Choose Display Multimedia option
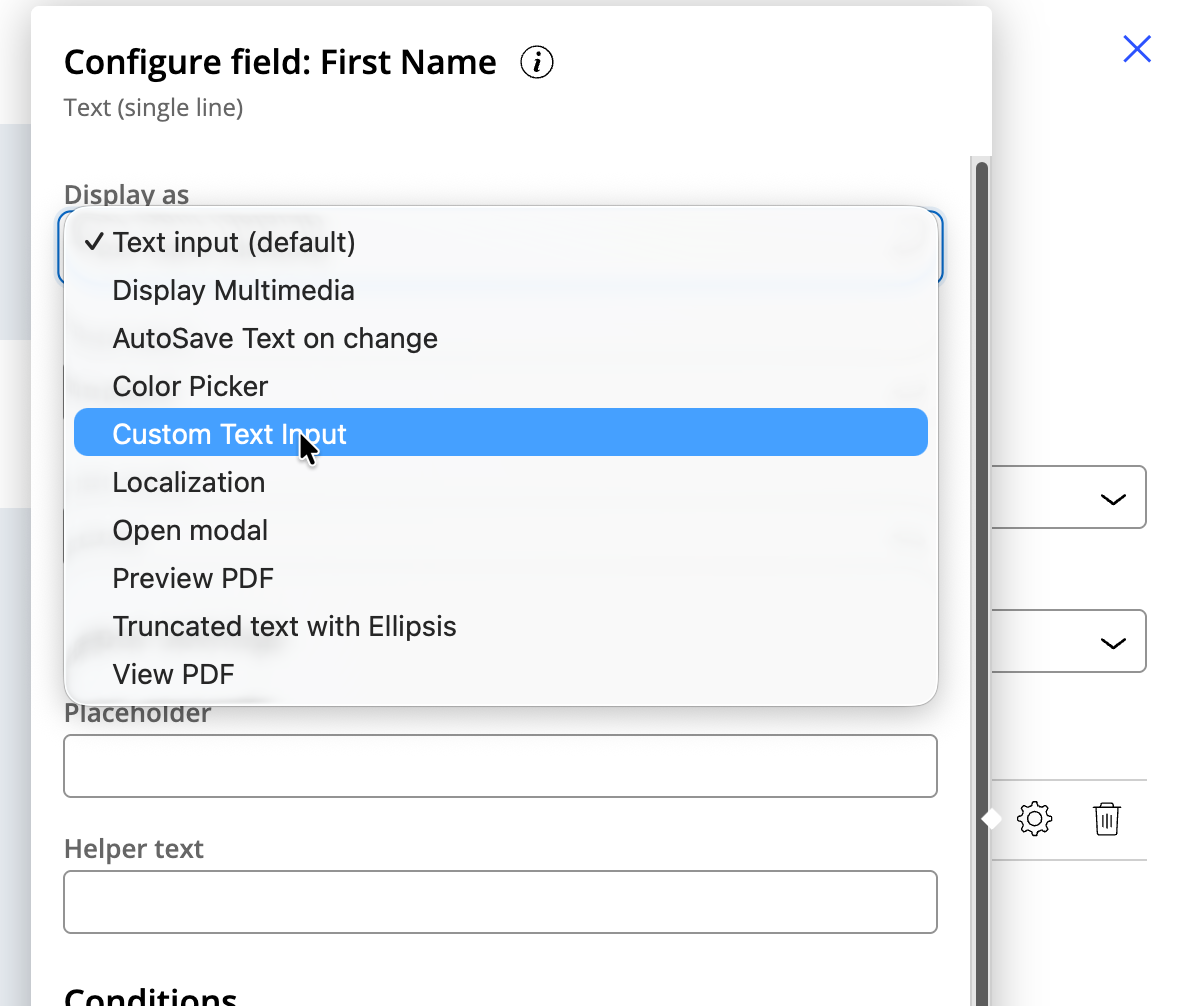Screen dimensions: 1186x1006 coord(233,290)
